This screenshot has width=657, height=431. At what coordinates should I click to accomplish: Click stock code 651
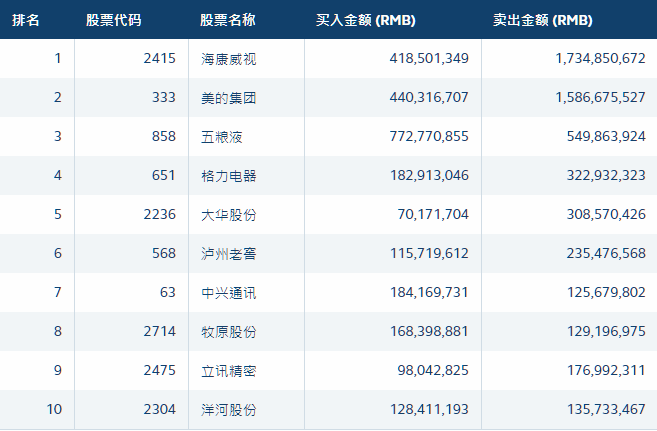pyautogui.click(x=164, y=175)
